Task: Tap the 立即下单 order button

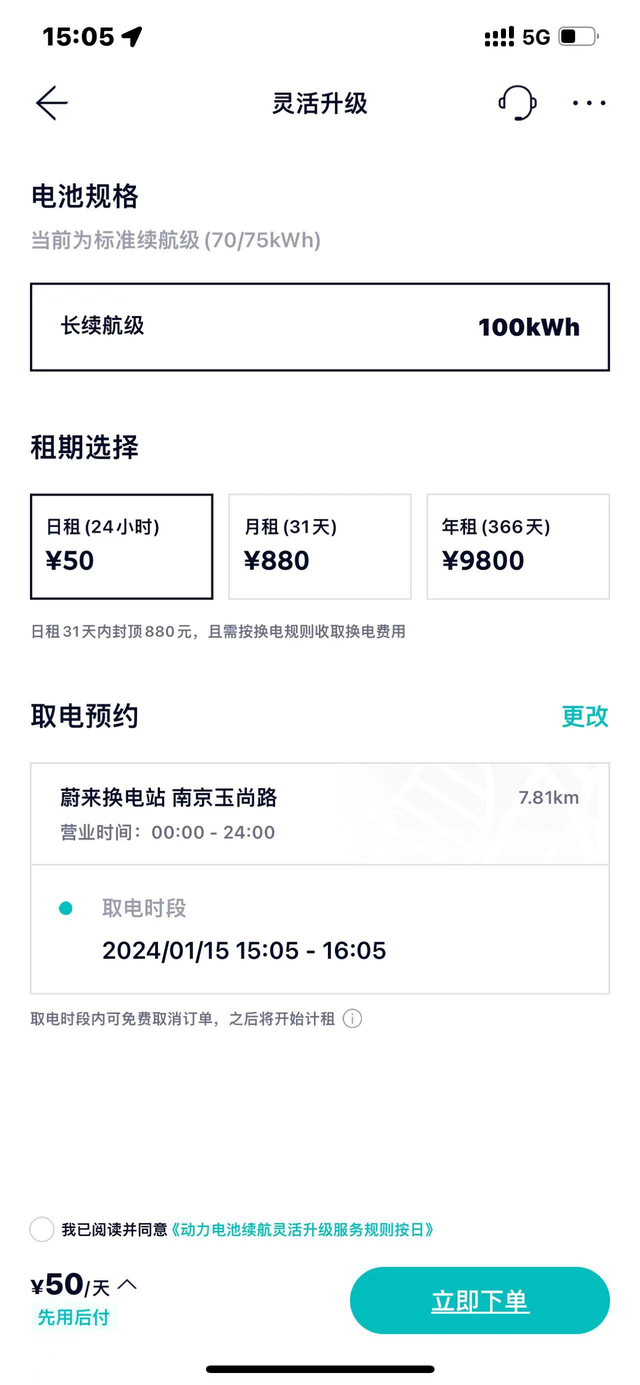Action: [480, 1300]
